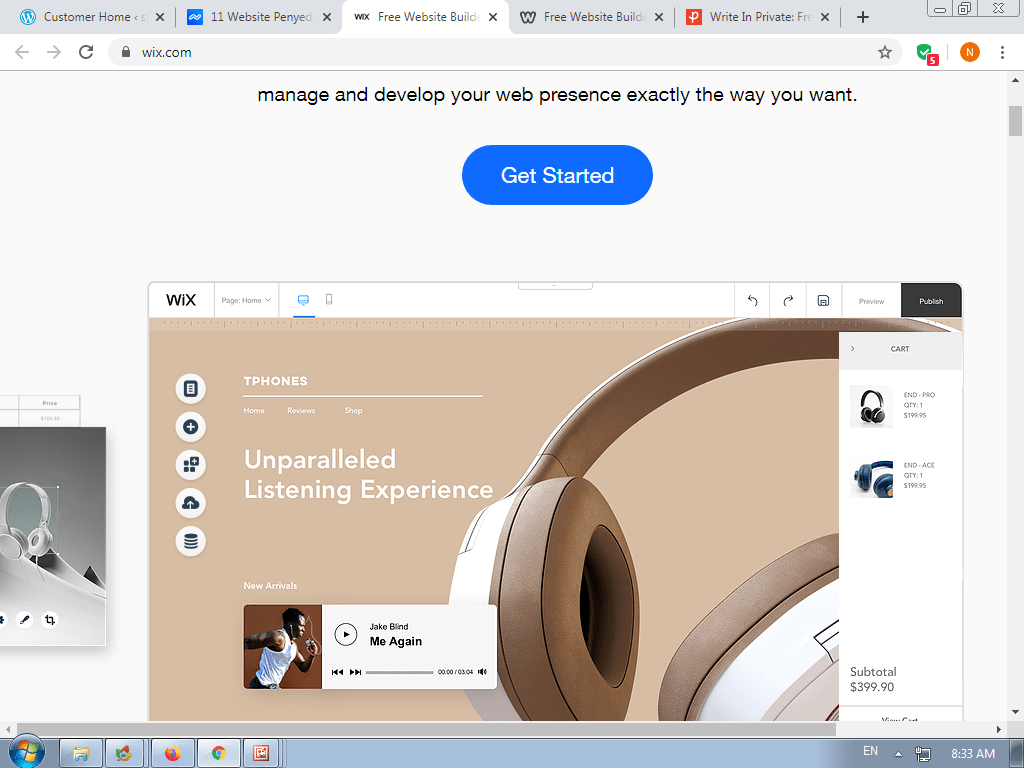Click the blue Get Started button

pyautogui.click(x=557, y=175)
